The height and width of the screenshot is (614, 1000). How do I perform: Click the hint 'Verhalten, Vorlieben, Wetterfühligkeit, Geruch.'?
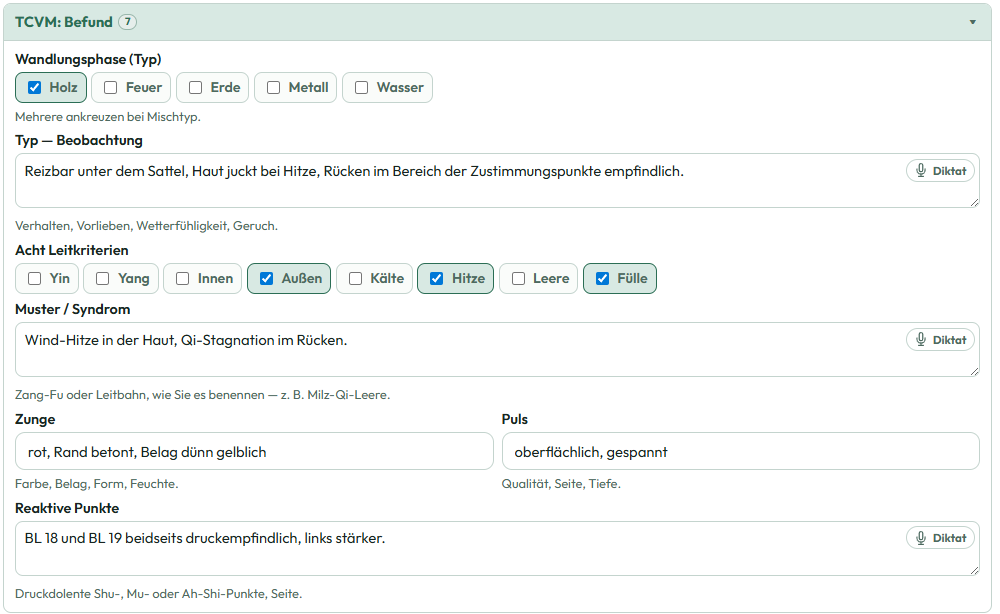(x=147, y=226)
